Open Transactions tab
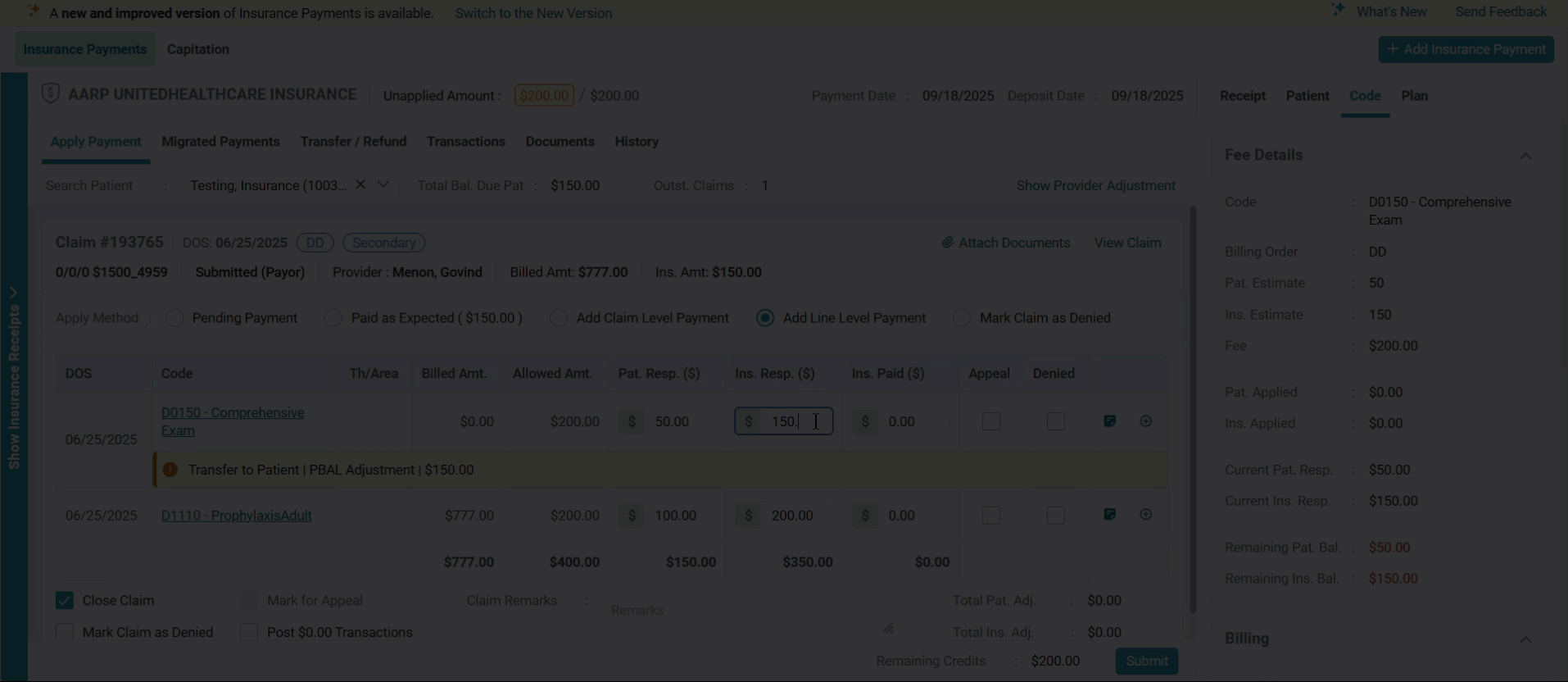Image resolution: width=1568 pixels, height=682 pixels. 466,142
